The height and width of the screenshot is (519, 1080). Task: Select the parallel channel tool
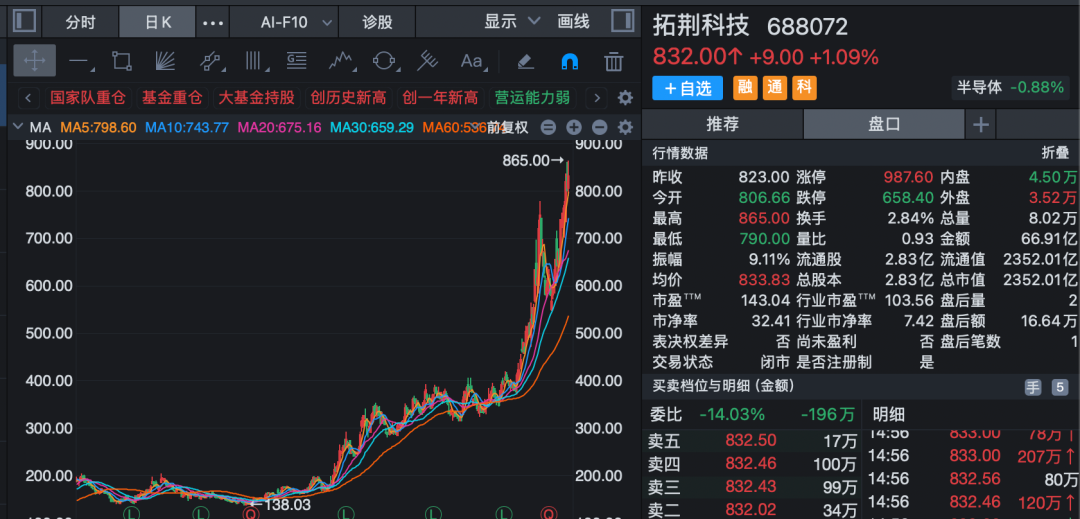(212, 61)
